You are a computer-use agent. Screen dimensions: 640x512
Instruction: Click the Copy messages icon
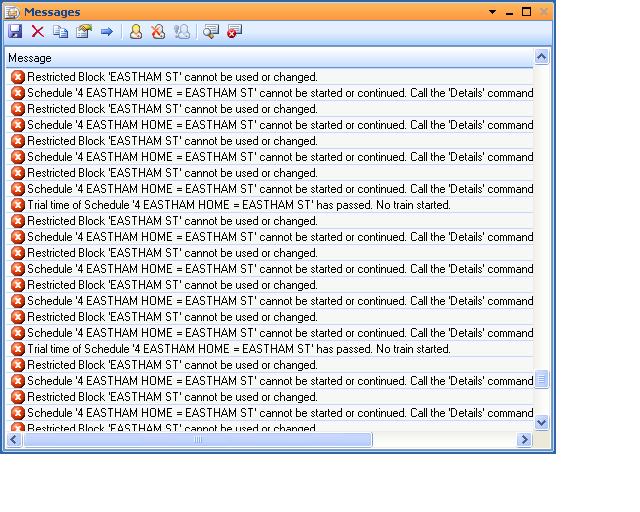click(x=61, y=32)
